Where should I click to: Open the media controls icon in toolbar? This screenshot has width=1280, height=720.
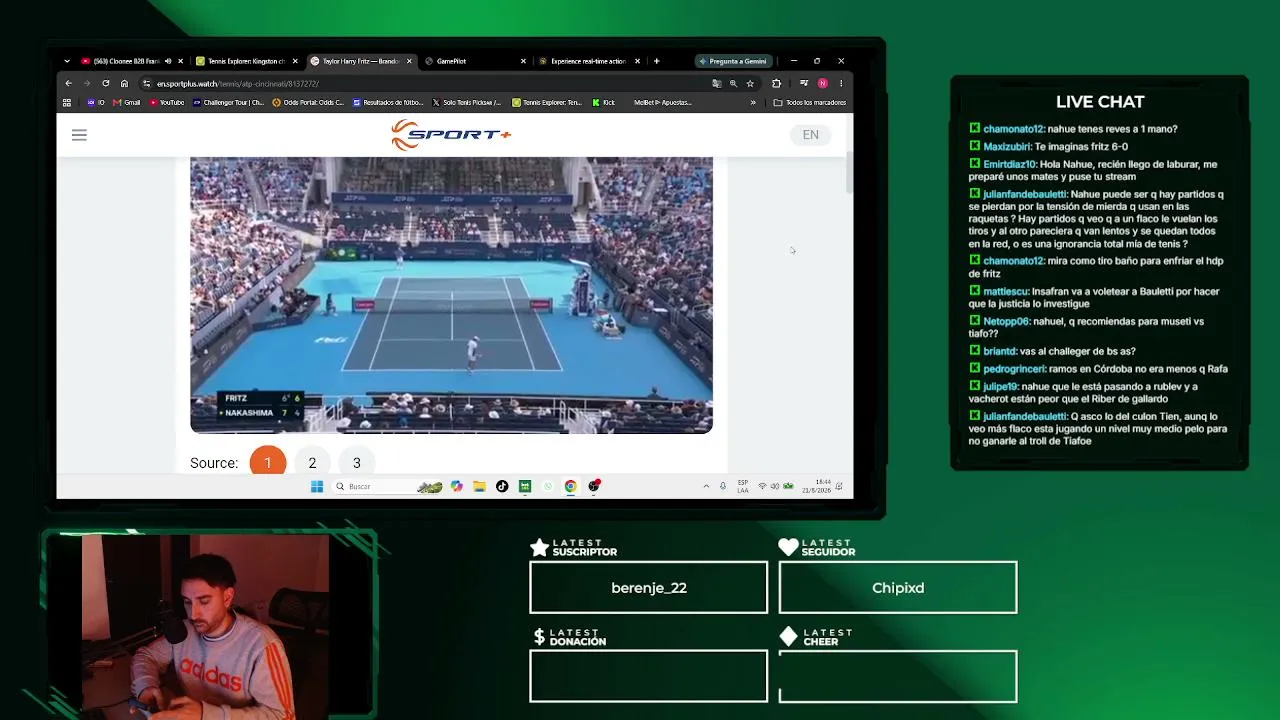tap(803, 83)
